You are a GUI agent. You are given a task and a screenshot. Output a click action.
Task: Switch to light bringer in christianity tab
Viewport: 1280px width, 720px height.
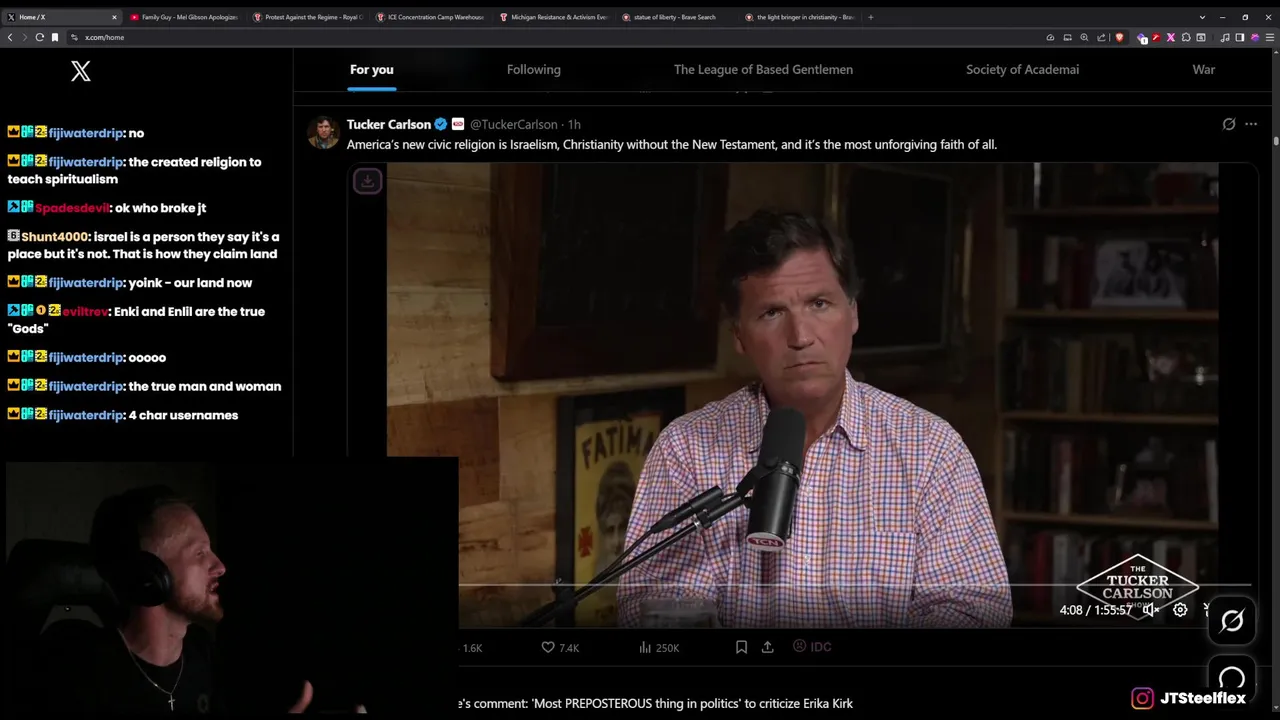pos(800,17)
